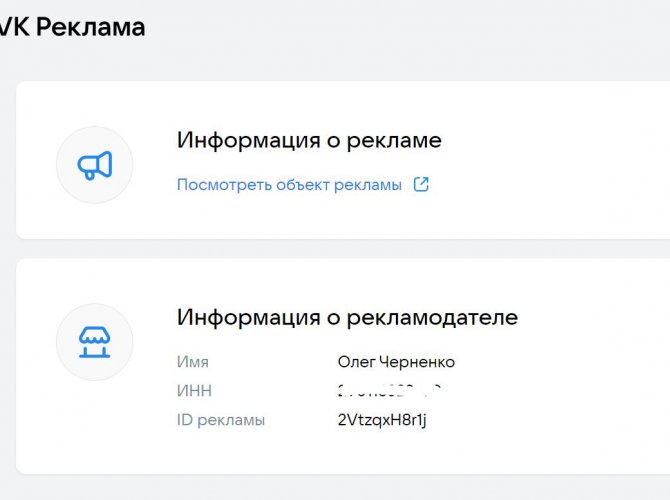Image resolution: width=670 pixels, height=500 pixels.
Task: Select the ad ID 2VtzqxH8r1j
Action: (383, 420)
